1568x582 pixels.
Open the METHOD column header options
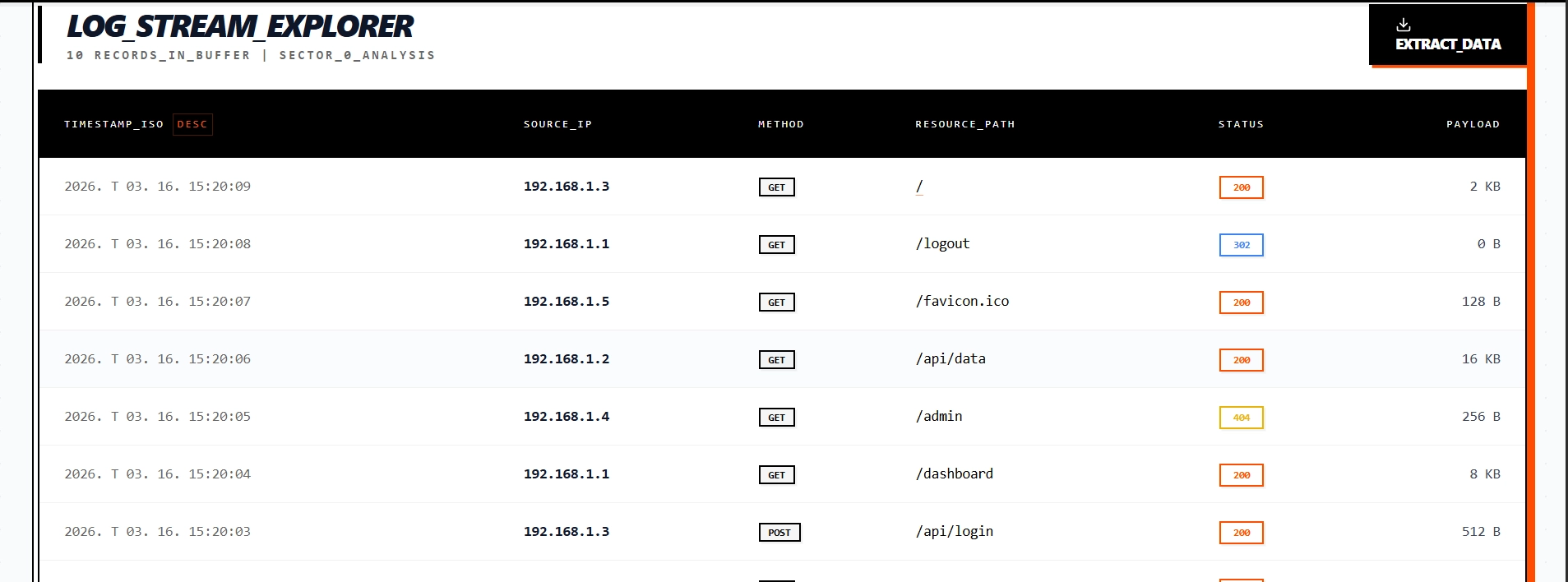tap(779, 124)
